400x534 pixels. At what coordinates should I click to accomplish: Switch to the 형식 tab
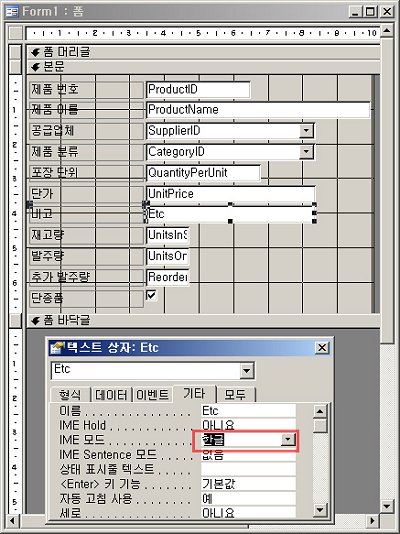(x=70, y=395)
